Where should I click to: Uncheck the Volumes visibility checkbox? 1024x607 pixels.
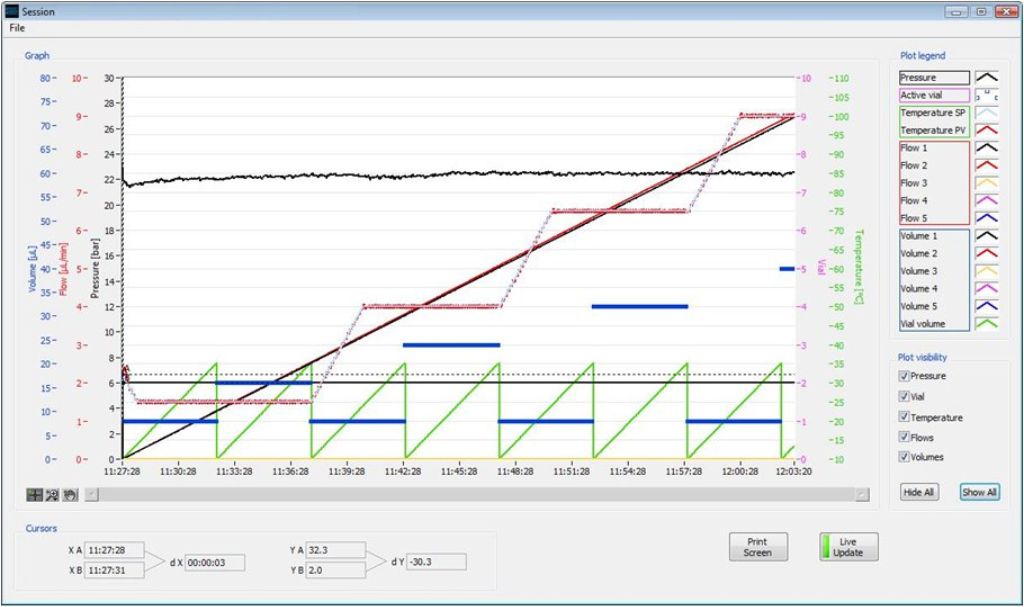pyautogui.click(x=904, y=457)
